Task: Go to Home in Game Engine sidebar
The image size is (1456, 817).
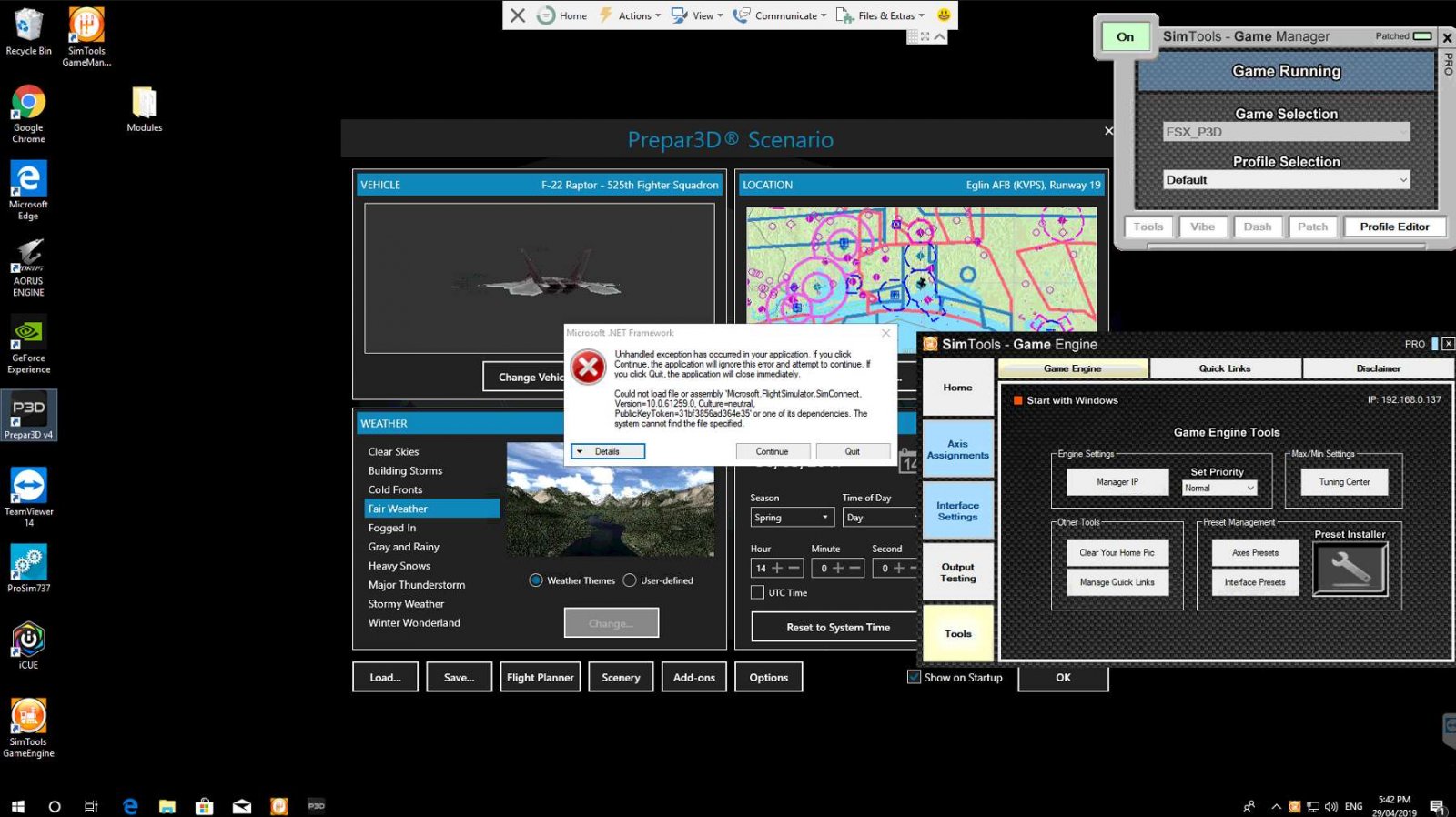Action: [958, 388]
